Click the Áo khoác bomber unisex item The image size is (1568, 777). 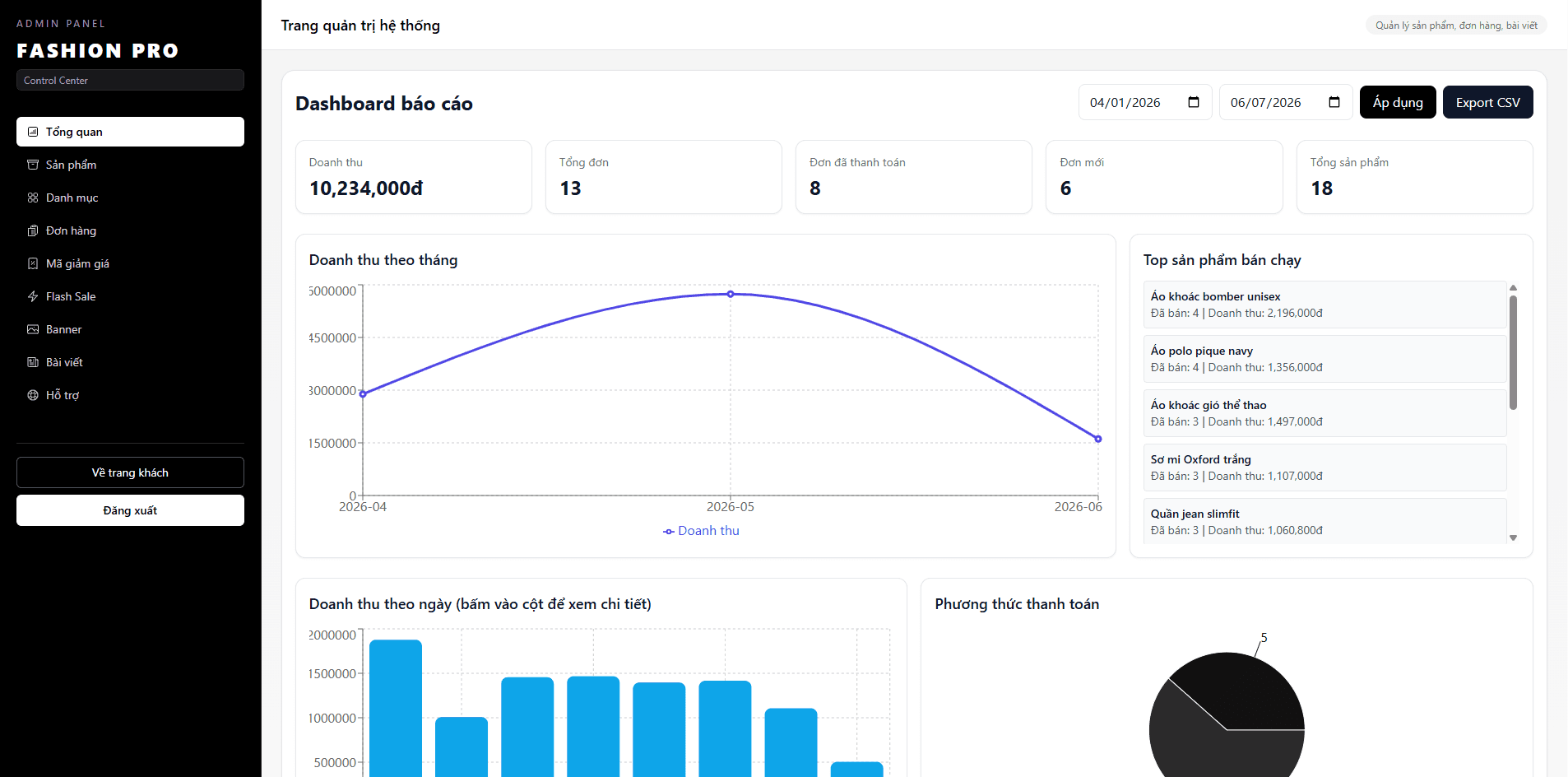[x=1324, y=305]
